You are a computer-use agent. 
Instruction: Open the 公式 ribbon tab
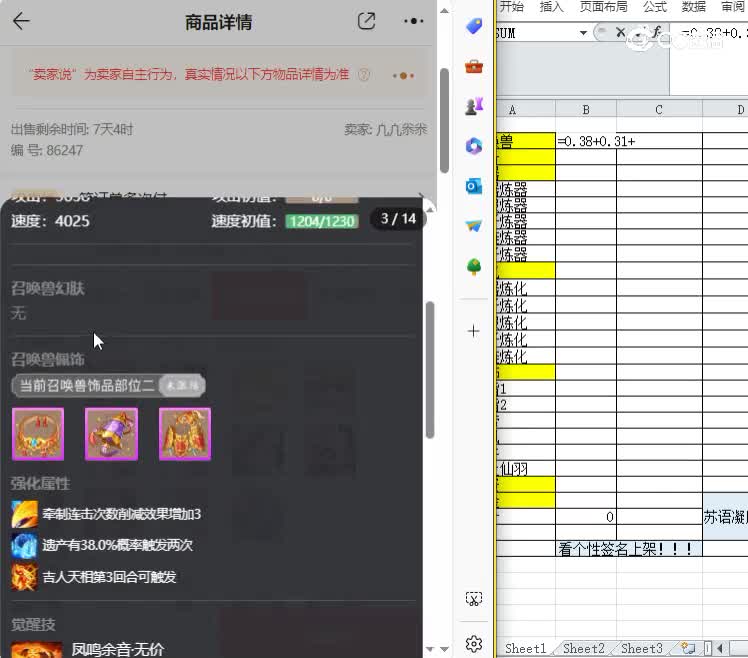point(654,7)
